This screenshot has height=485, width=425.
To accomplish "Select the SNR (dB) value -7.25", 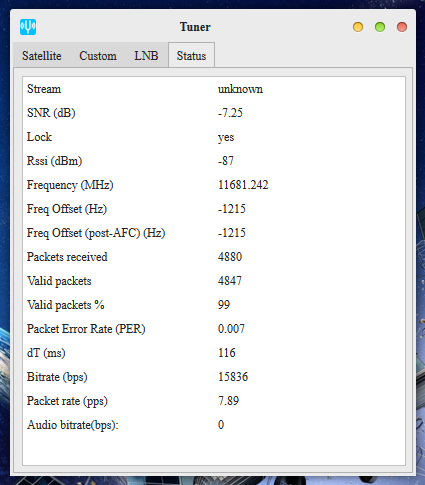I will point(230,113).
